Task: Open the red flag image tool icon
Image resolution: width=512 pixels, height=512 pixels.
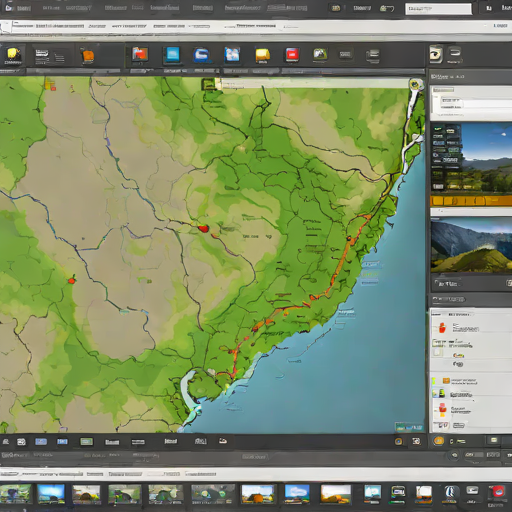Action: tap(140, 54)
